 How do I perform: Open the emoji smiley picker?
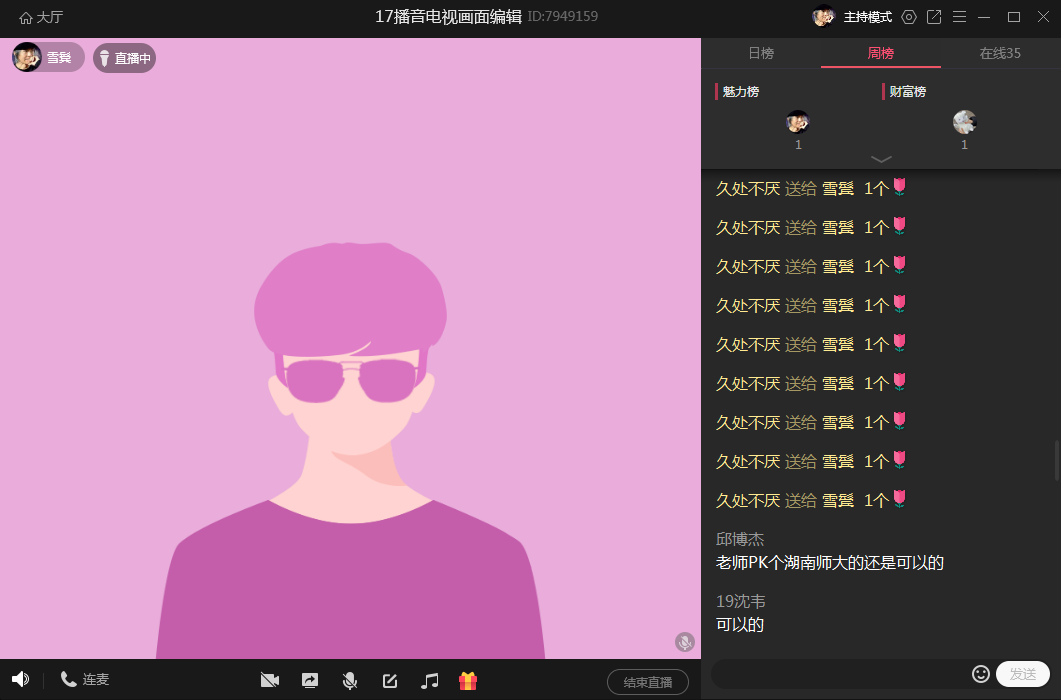click(981, 674)
